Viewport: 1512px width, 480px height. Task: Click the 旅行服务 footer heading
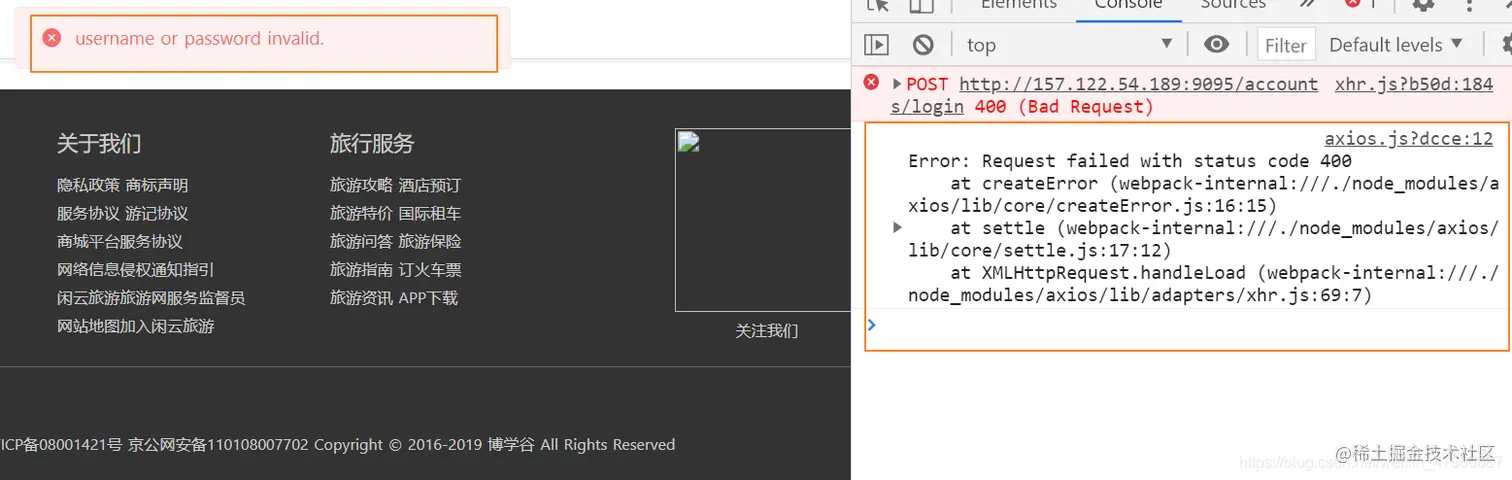372,143
